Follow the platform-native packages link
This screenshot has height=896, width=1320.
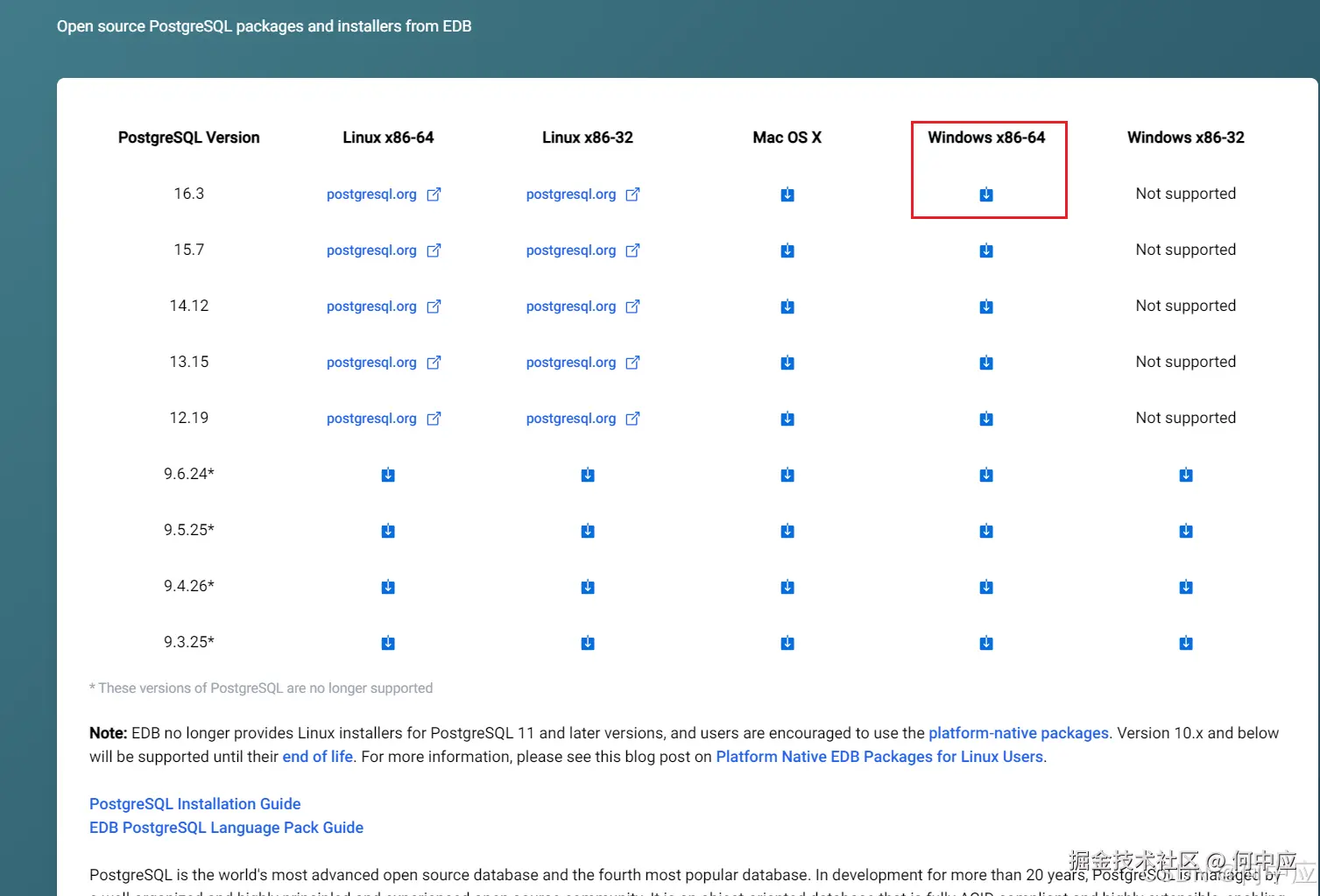(1019, 733)
